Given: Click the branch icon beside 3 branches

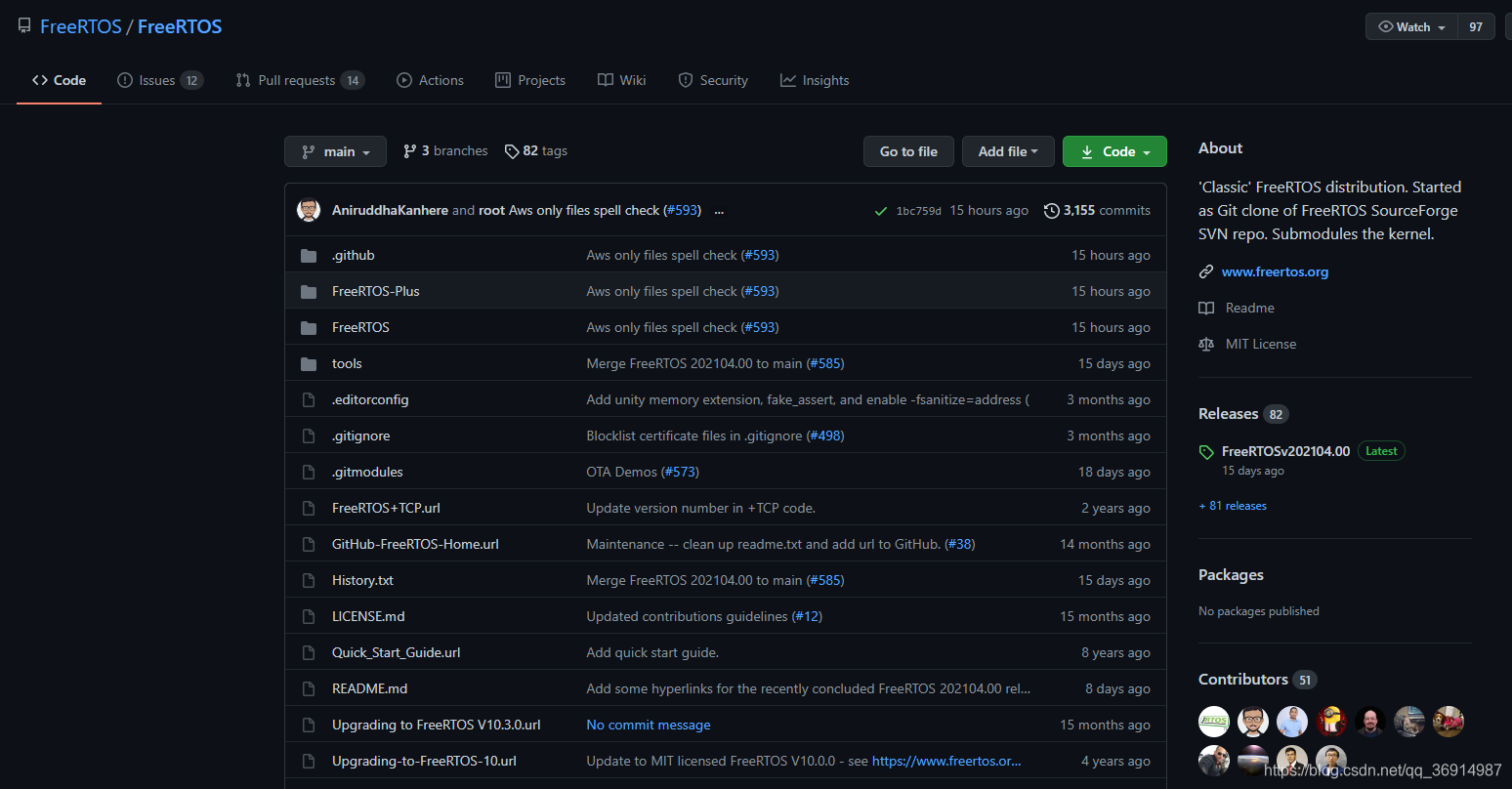Looking at the screenshot, I should 410,151.
